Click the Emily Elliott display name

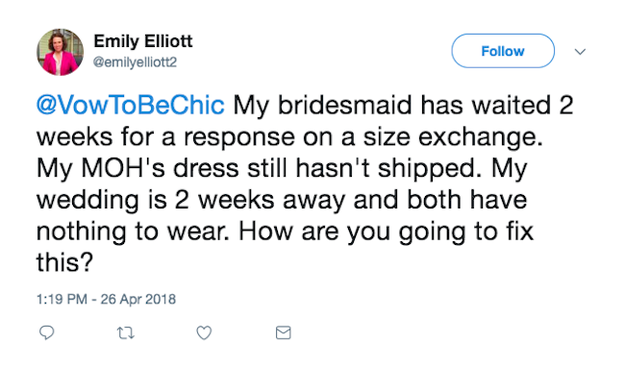click(x=143, y=41)
